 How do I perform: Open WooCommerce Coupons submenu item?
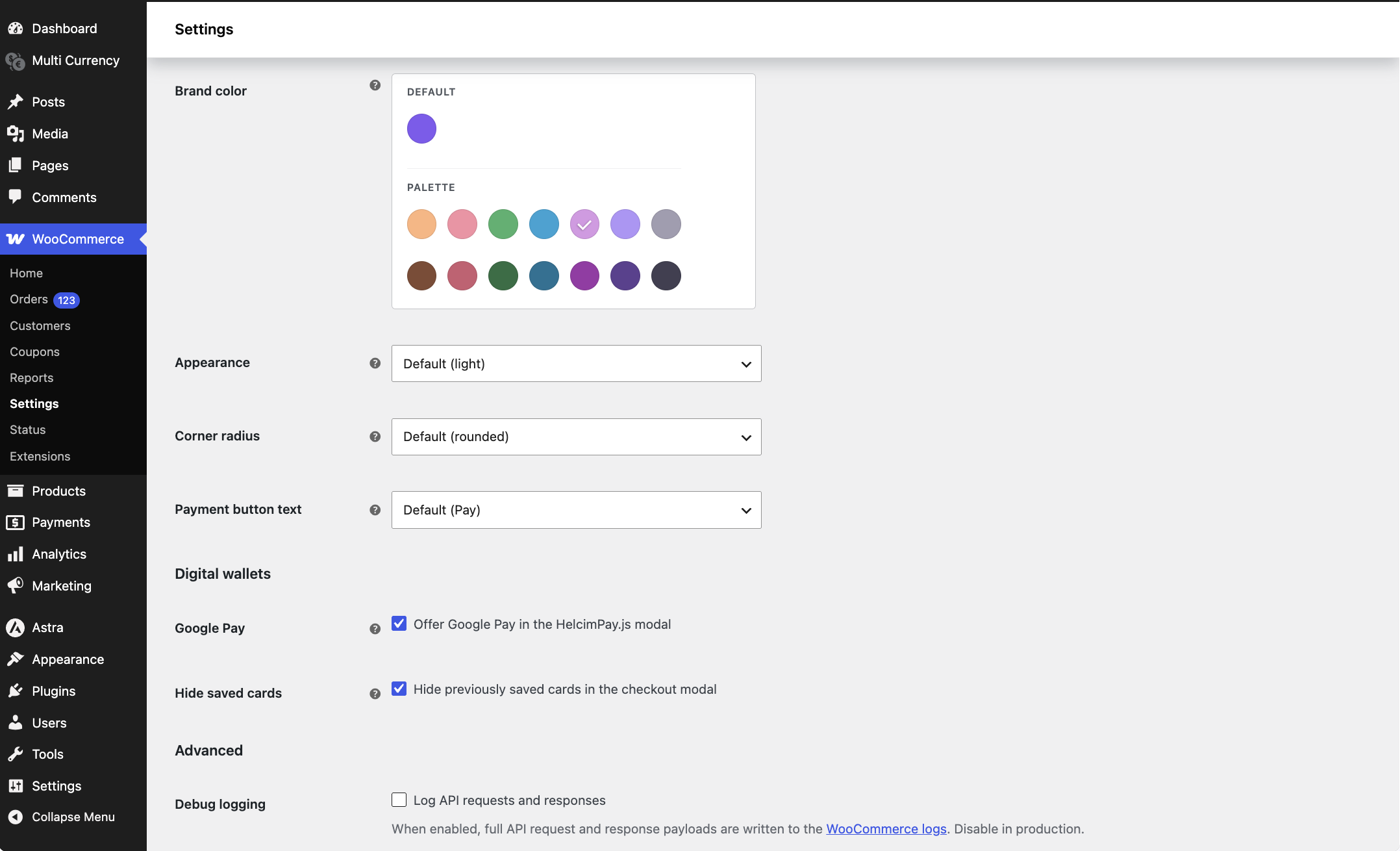pos(34,352)
